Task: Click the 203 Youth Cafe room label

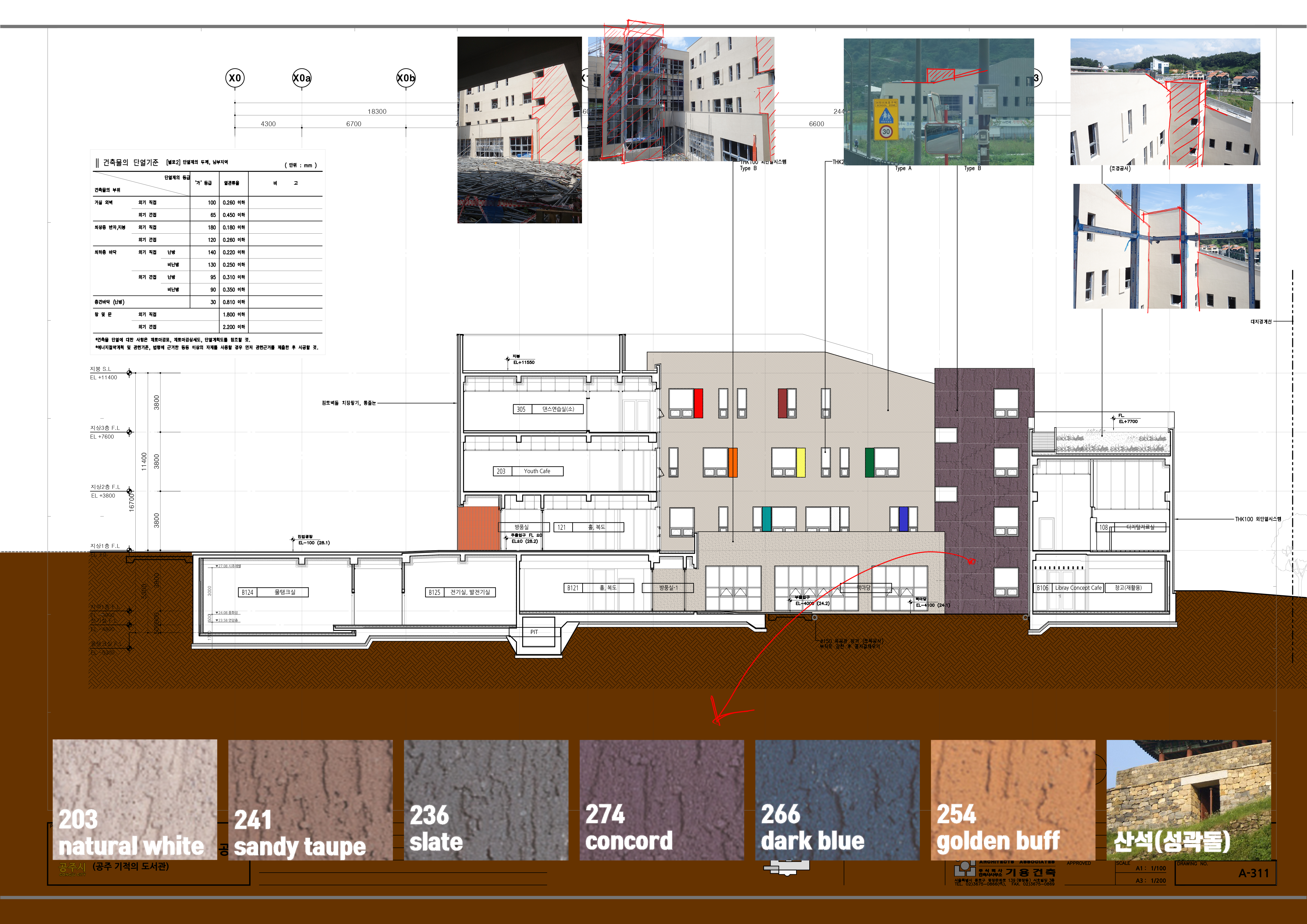Action: tap(528, 471)
